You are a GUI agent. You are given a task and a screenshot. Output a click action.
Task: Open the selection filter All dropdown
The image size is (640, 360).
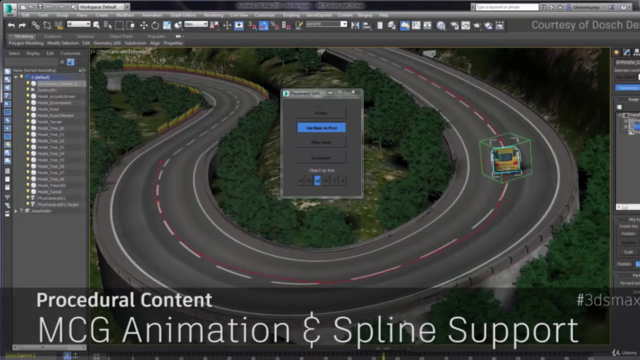(78, 24)
